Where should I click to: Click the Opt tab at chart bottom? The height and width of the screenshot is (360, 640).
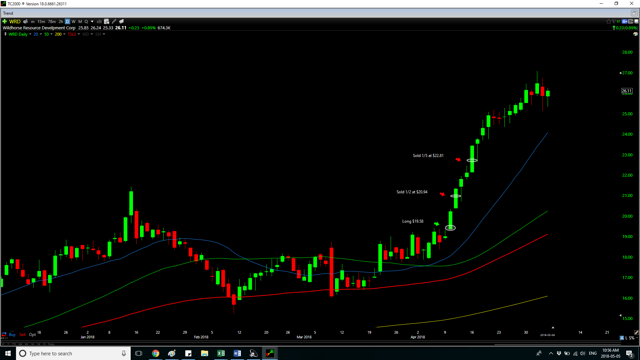[x=32, y=335]
